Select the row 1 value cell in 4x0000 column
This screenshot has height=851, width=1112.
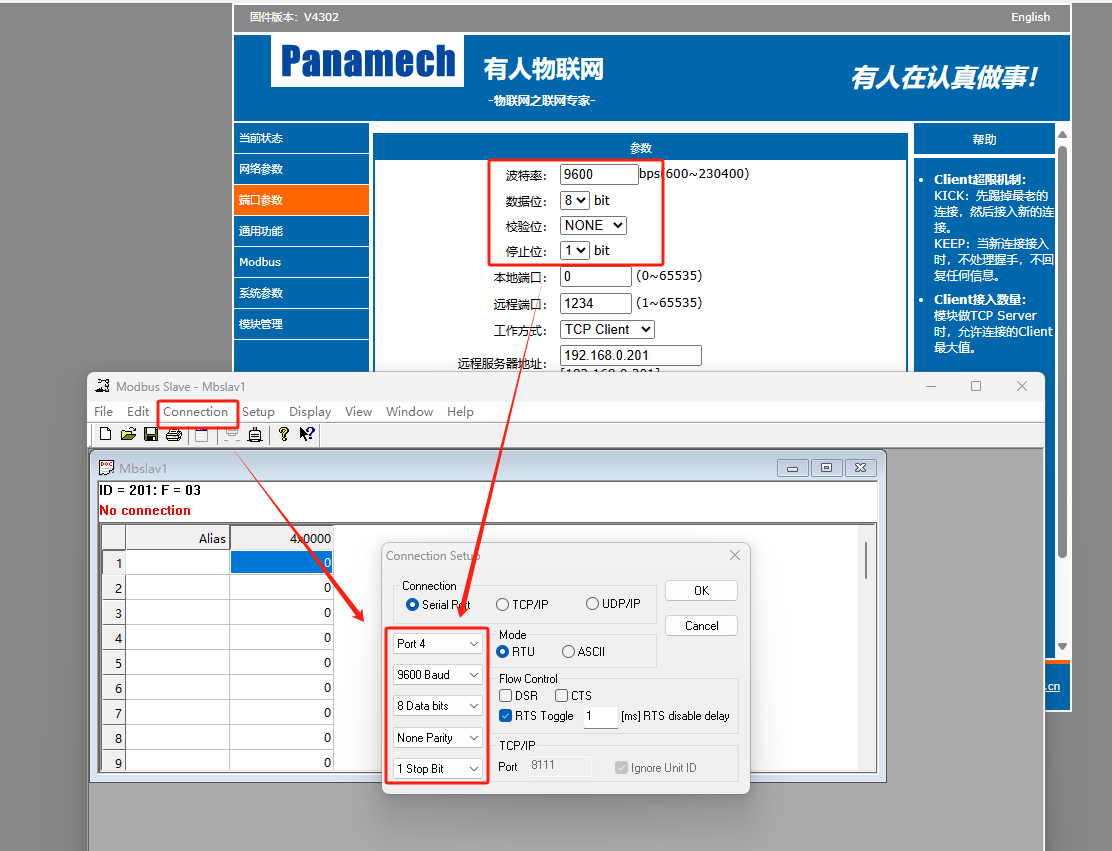282,562
